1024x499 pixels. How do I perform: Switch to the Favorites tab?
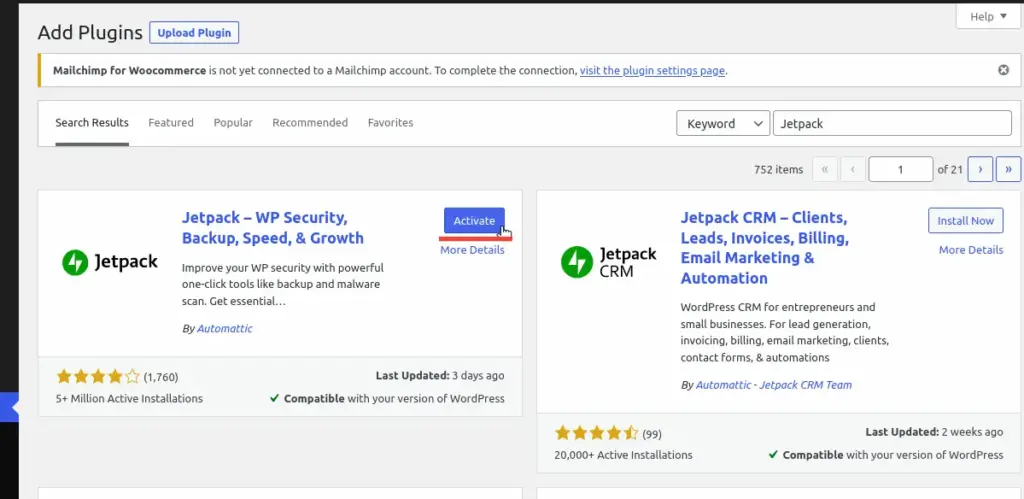(x=391, y=123)
